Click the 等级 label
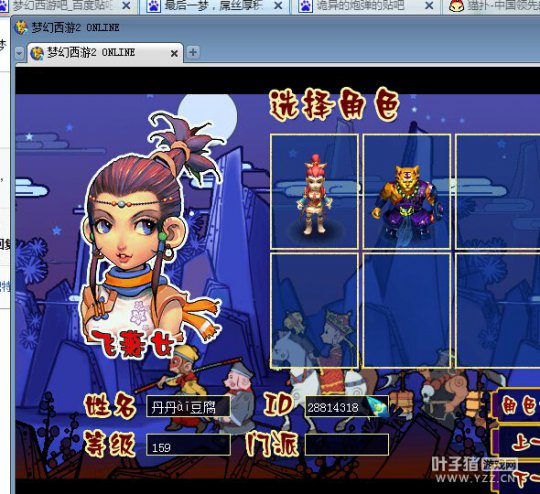The image size is (540, 494). 110,444
